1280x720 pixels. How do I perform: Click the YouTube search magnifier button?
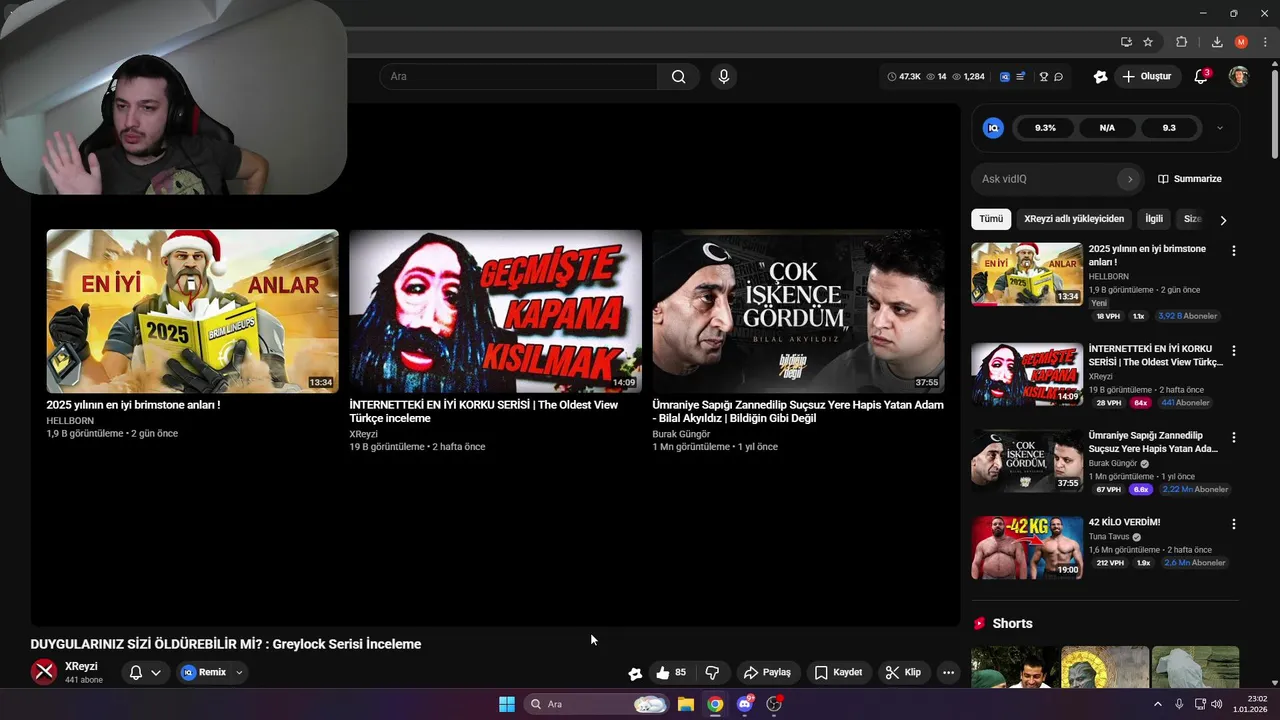click(x=679, y=77)
